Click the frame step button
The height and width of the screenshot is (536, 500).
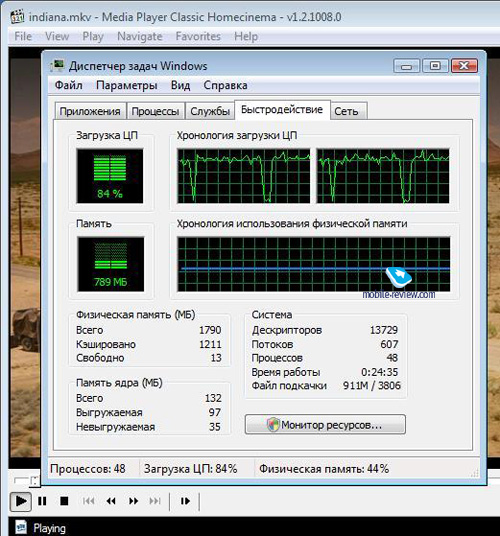pyautogui.click(x=185, y=501)
